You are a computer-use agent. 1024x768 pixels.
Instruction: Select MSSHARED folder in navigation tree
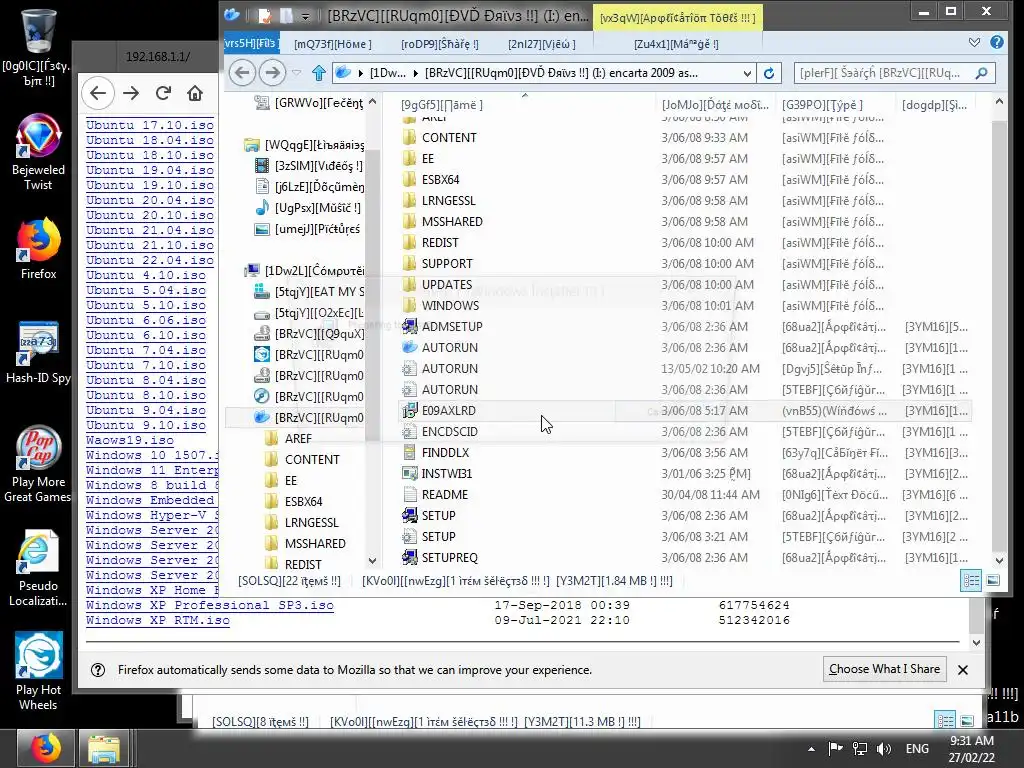[315, 544]
